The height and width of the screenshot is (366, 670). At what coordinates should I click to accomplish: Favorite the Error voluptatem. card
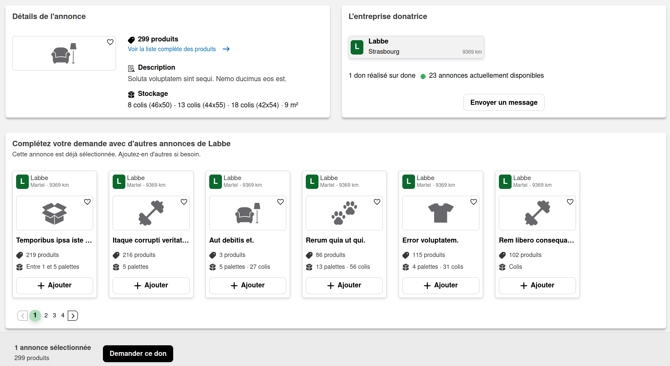(x=473, y=202)
